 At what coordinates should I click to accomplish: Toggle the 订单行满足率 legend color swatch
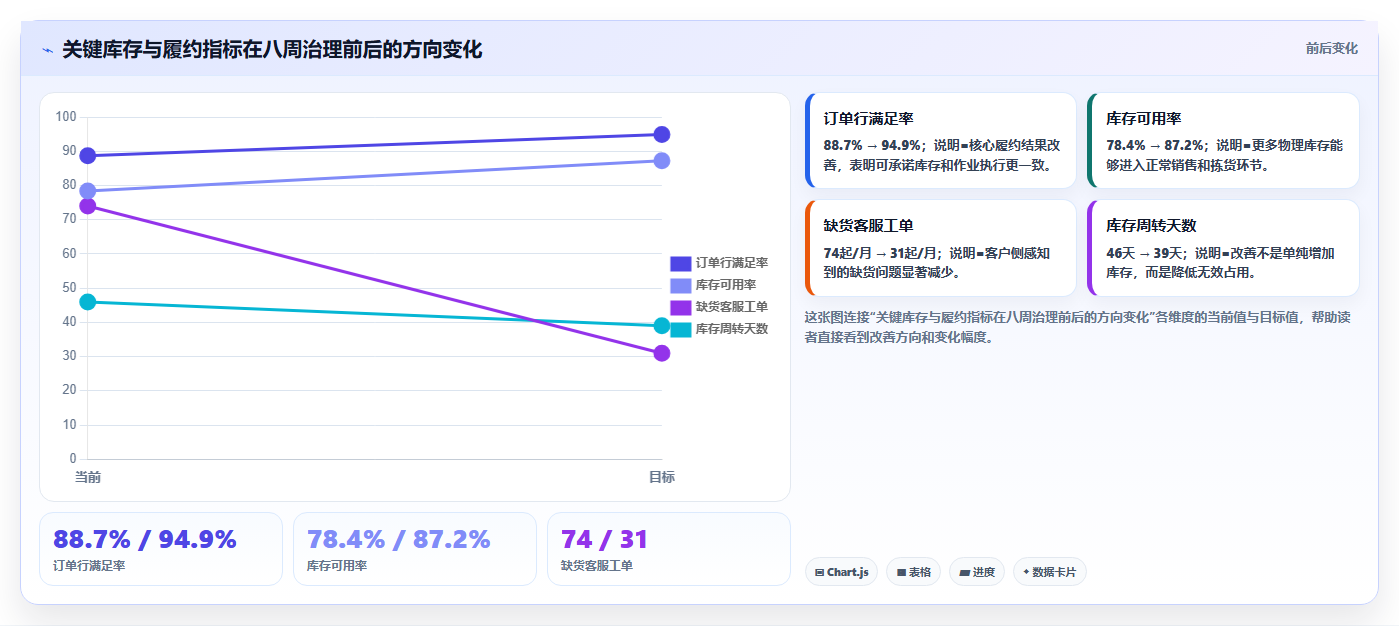pos(680,263)
